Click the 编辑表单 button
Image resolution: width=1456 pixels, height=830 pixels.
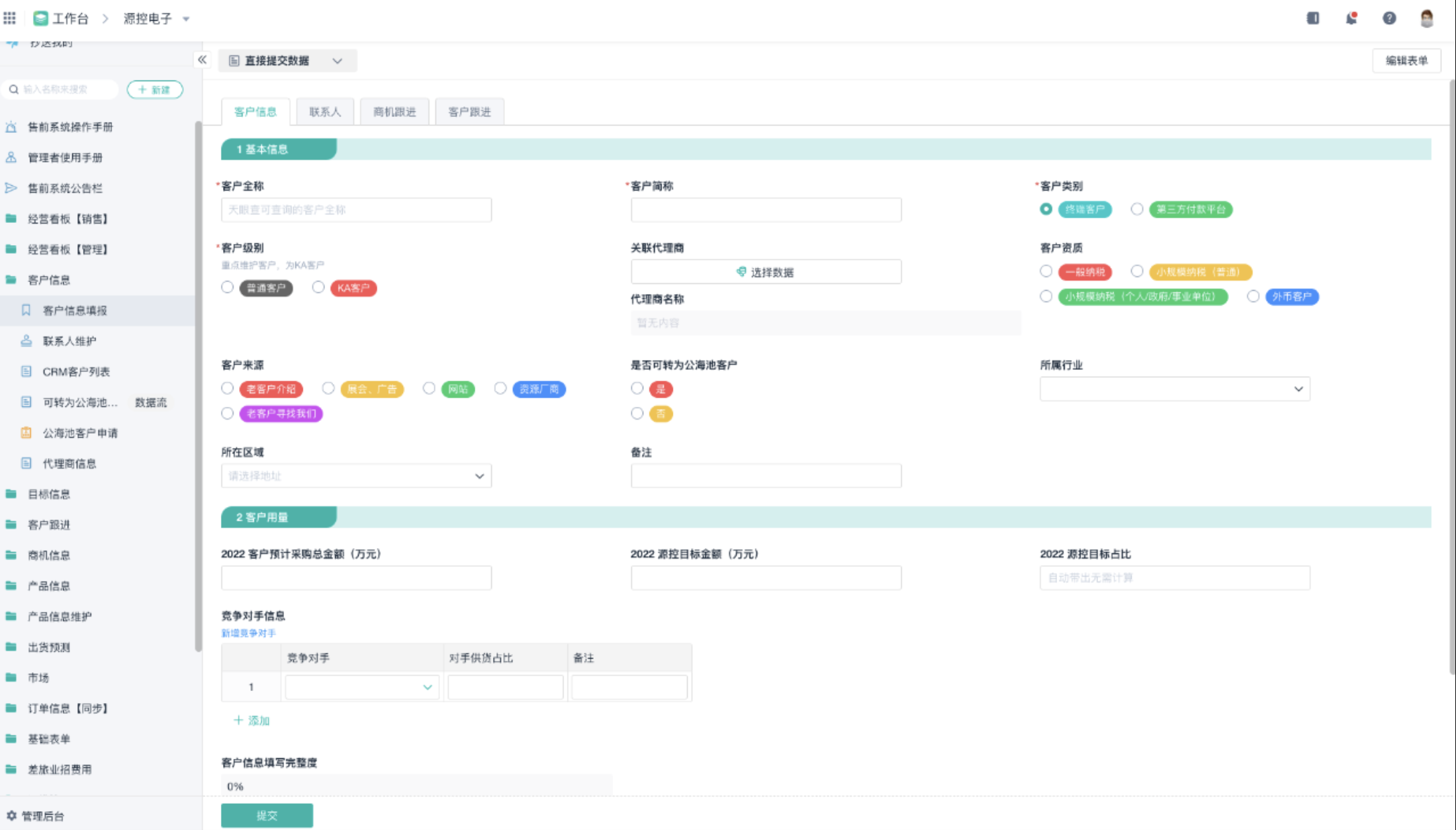(x=1406, y=60)
